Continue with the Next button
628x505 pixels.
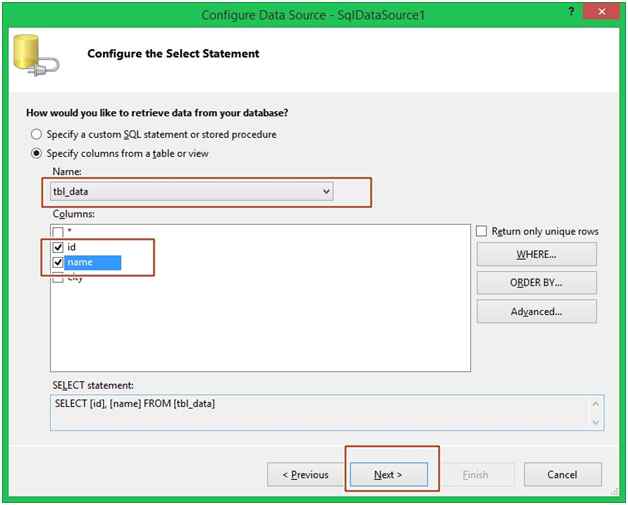point(389,475)
